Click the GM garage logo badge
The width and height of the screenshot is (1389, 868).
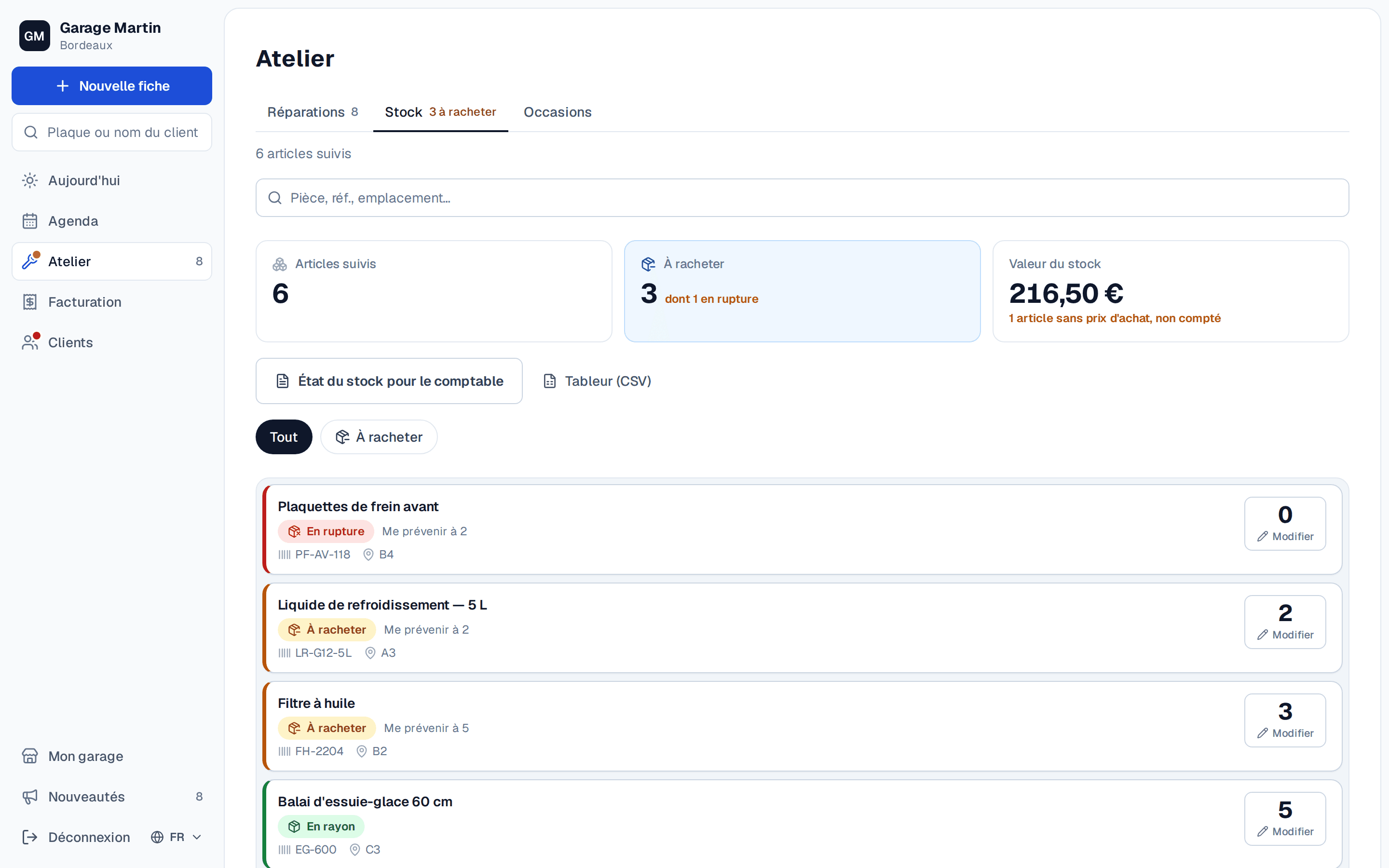[x=34, y=36]
